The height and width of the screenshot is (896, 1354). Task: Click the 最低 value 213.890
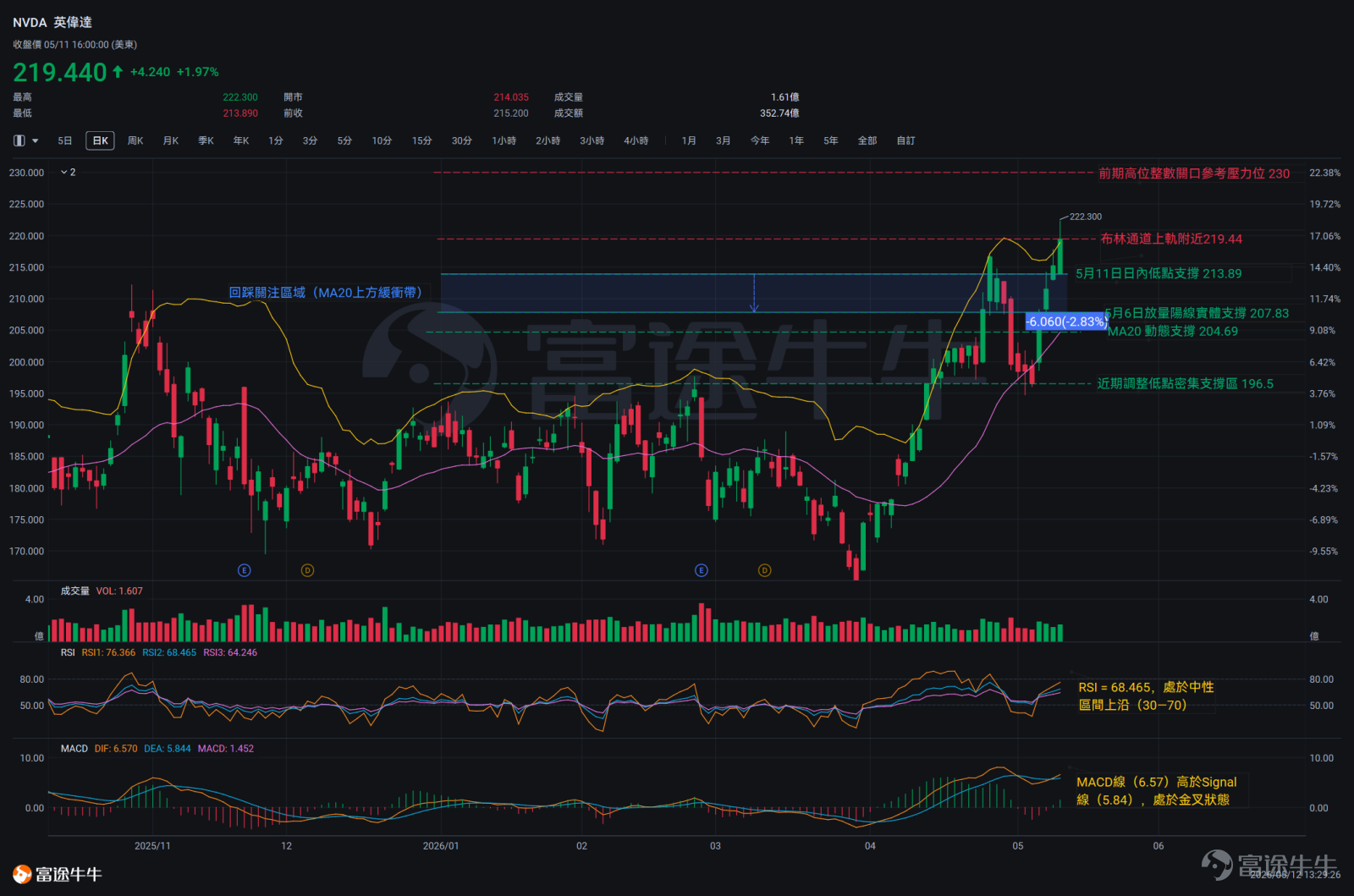point(240,113)
